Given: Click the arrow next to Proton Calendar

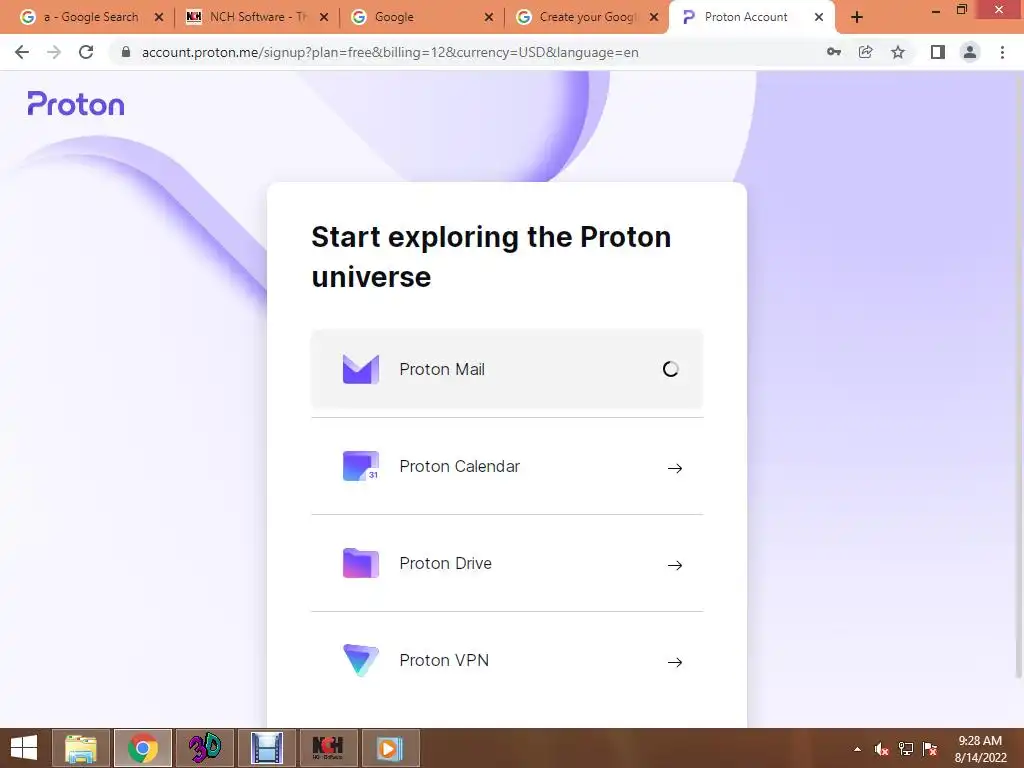Looking at the screenshot, I should point(675,468).
